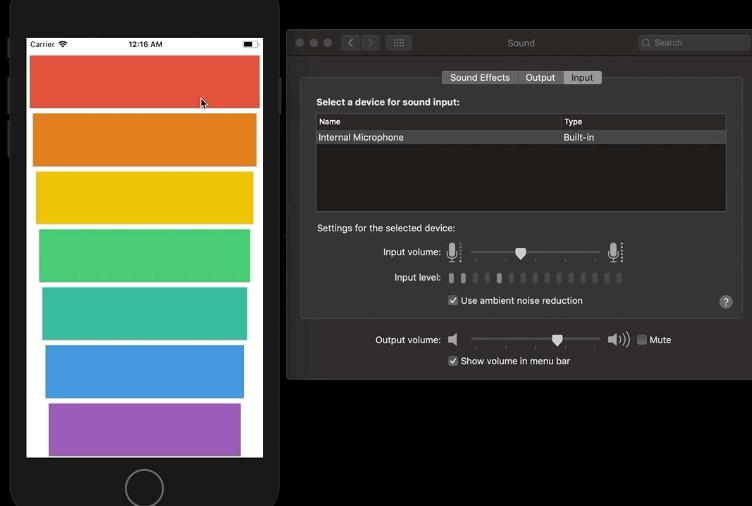
Task: Open the Show All preferences grid icon
Action: [x=399, y=43]
